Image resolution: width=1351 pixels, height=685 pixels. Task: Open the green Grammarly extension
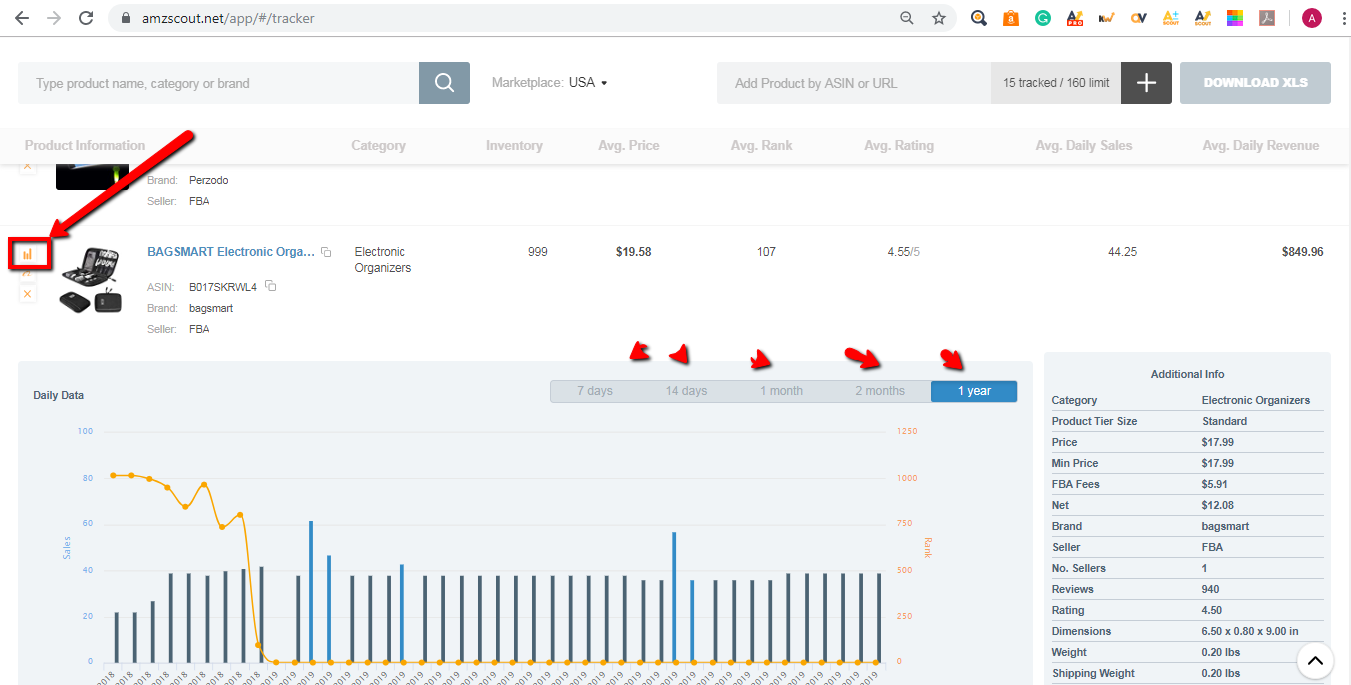coord(1043,18)
